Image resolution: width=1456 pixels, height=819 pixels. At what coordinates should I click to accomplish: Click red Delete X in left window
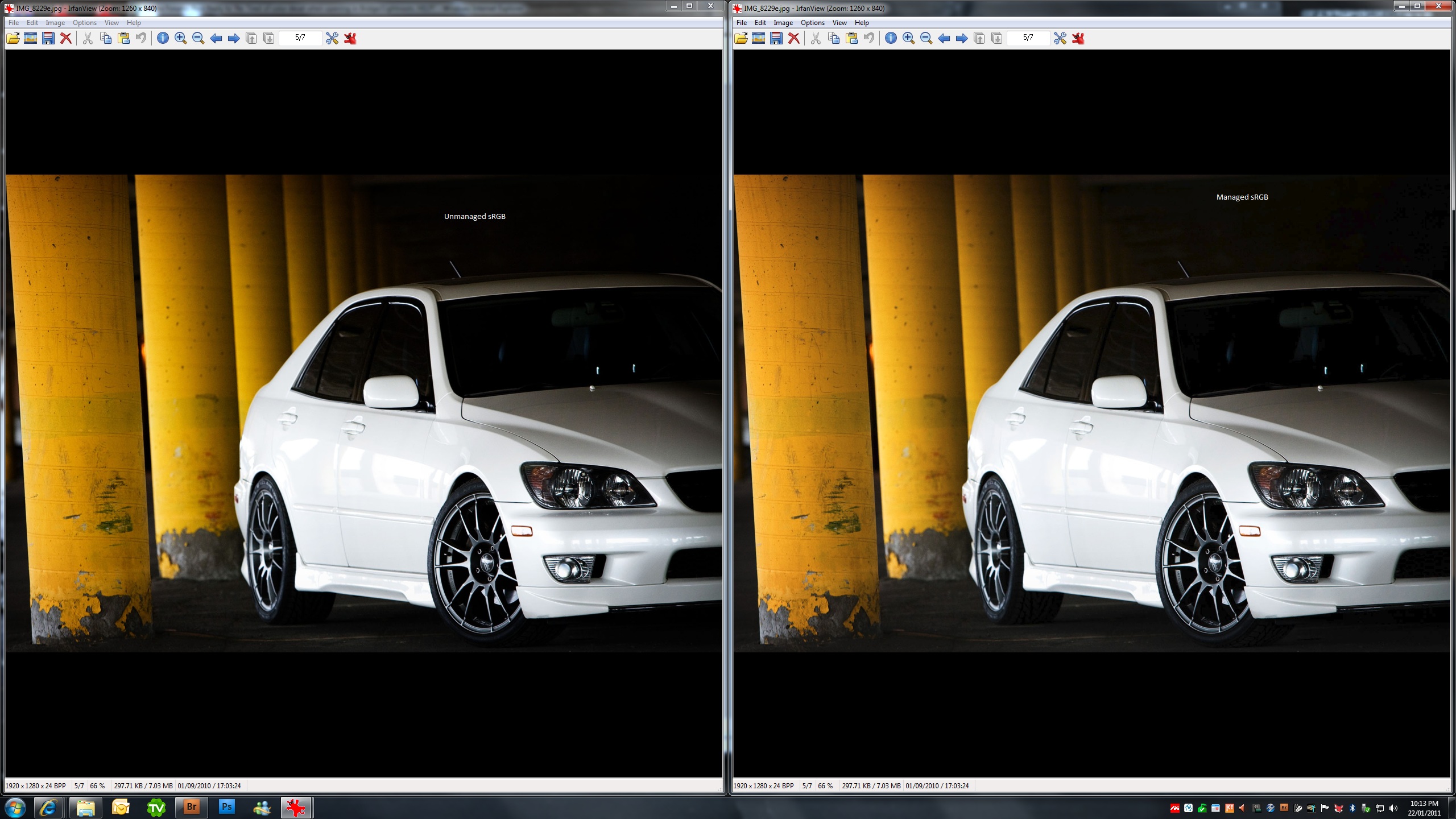tap(66, 38)
